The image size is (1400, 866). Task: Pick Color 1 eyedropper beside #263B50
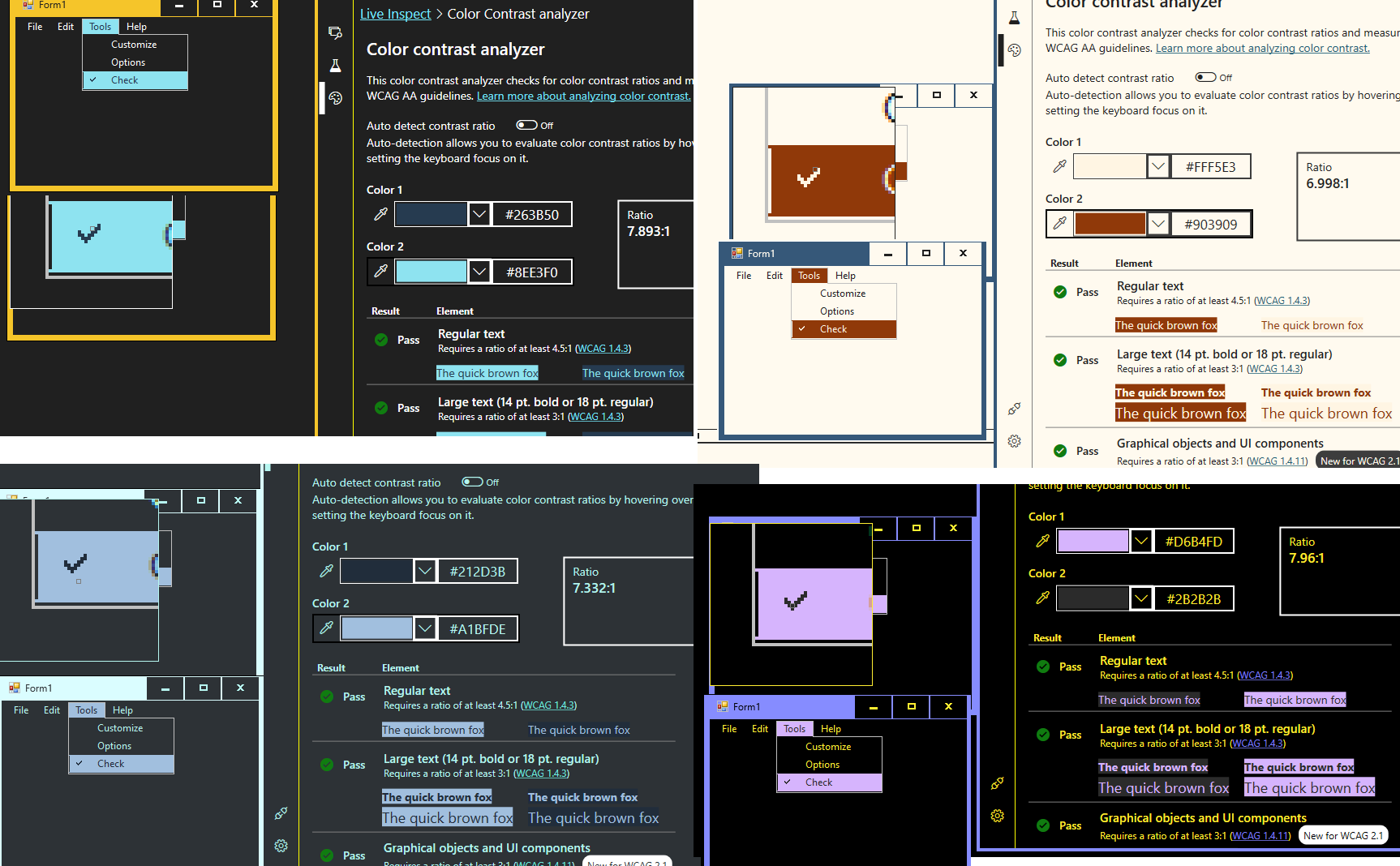380,214
